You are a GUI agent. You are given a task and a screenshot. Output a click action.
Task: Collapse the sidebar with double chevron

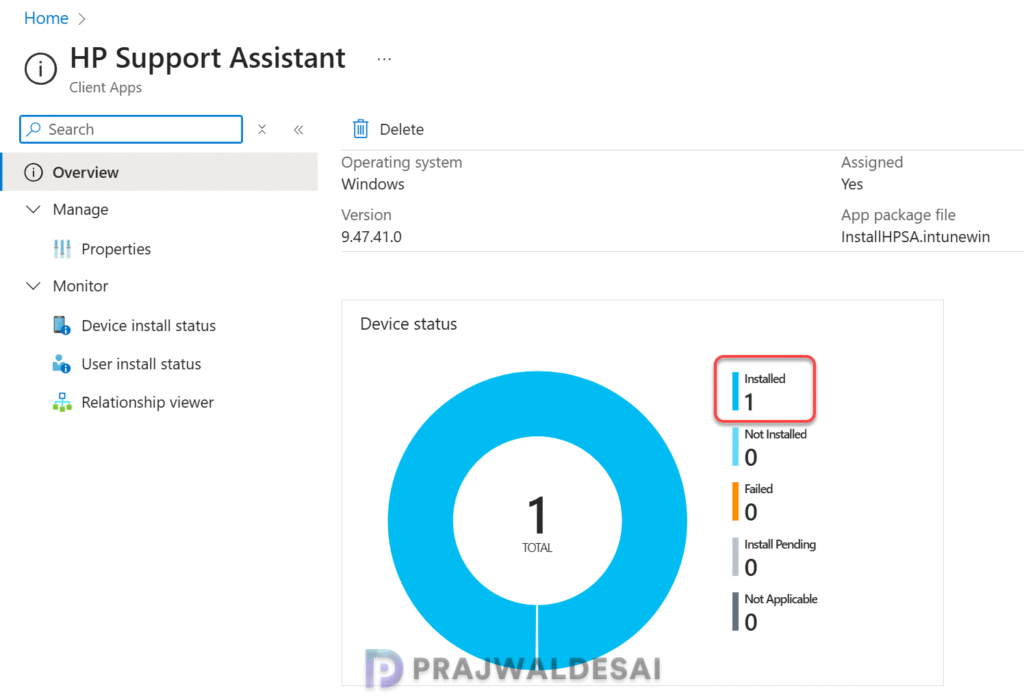pyautogui.click(x=298, y=129)
